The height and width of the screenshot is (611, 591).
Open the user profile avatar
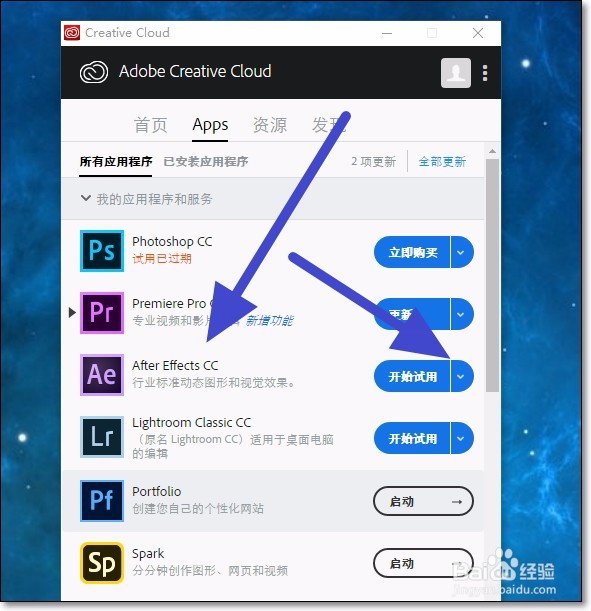(x=456, y=73)
